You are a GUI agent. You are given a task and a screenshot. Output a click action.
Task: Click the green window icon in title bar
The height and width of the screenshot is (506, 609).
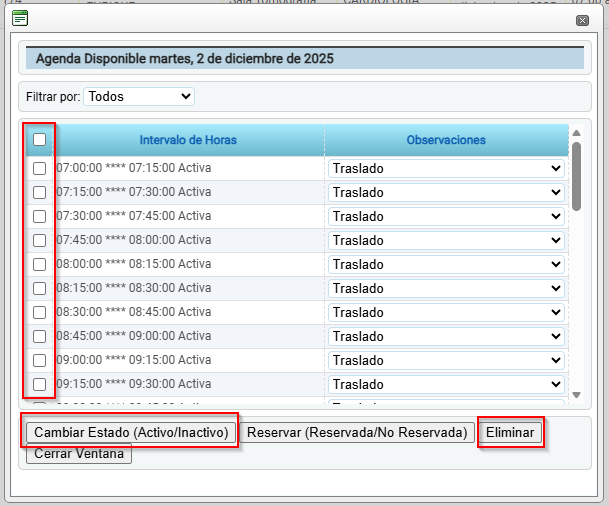[x=20, y=18]
